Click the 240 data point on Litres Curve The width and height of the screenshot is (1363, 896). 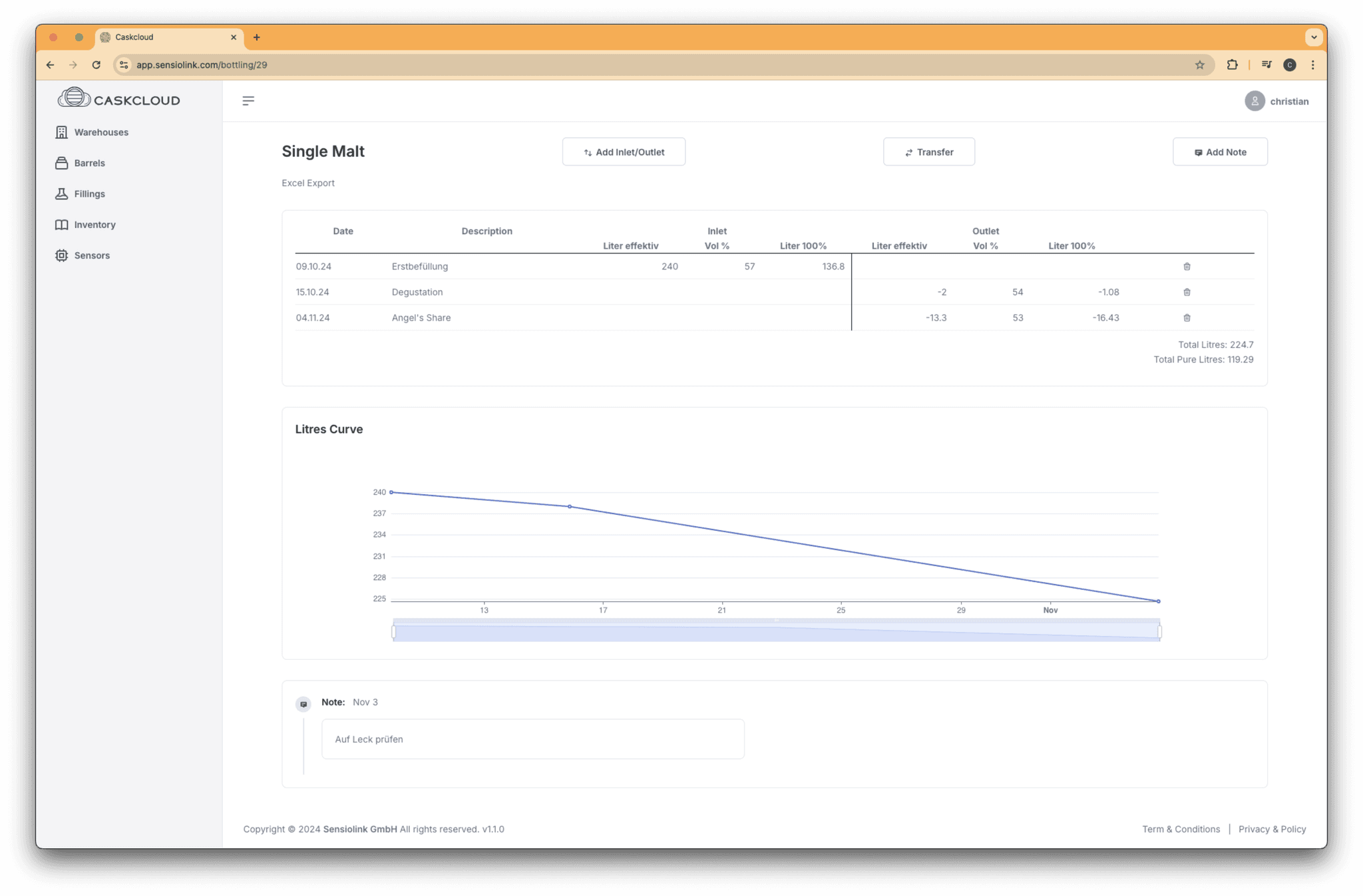391,492
